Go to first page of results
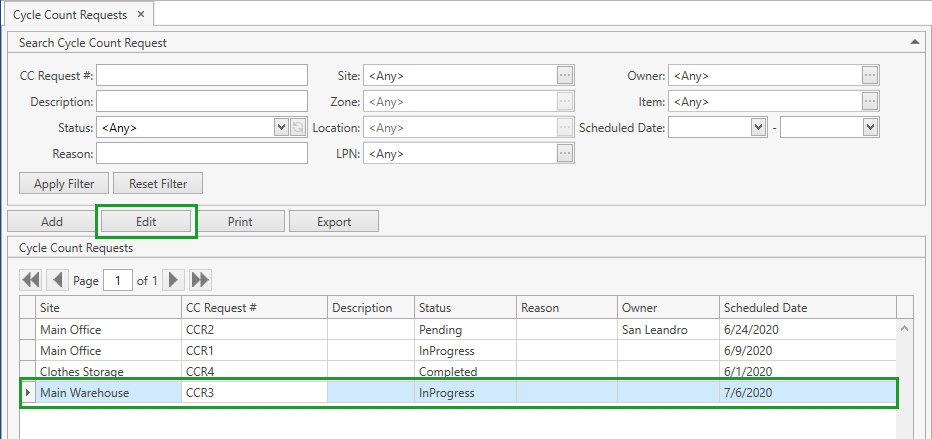The width and height of the screenshot is (932, 439). pos(31,280)
